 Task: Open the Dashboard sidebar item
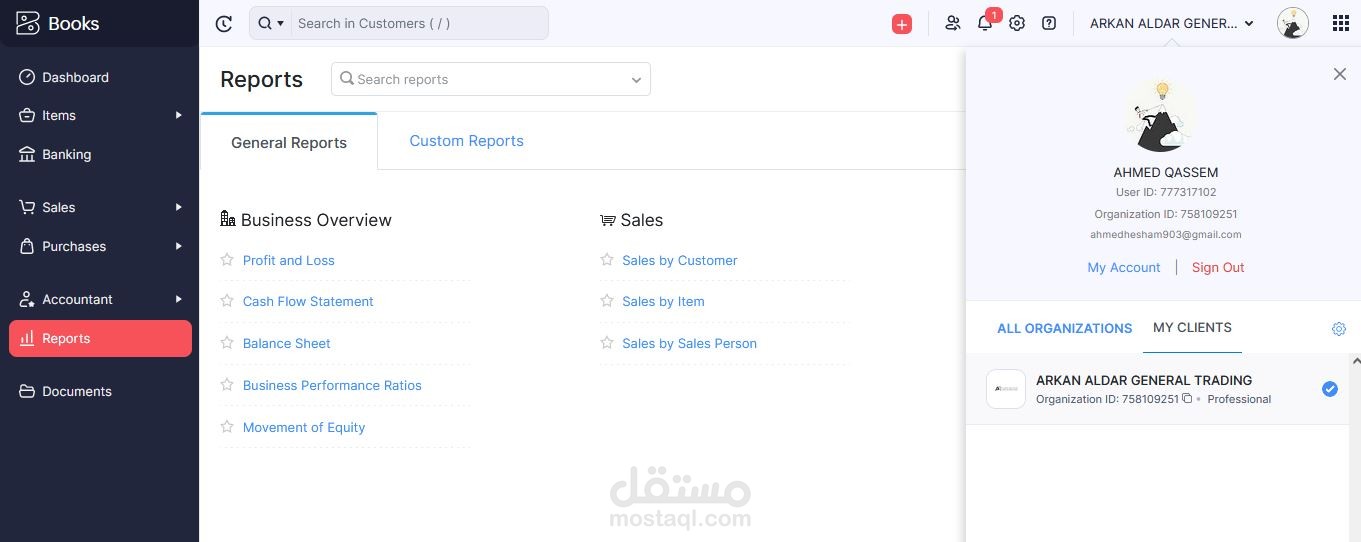coord(100,77)
